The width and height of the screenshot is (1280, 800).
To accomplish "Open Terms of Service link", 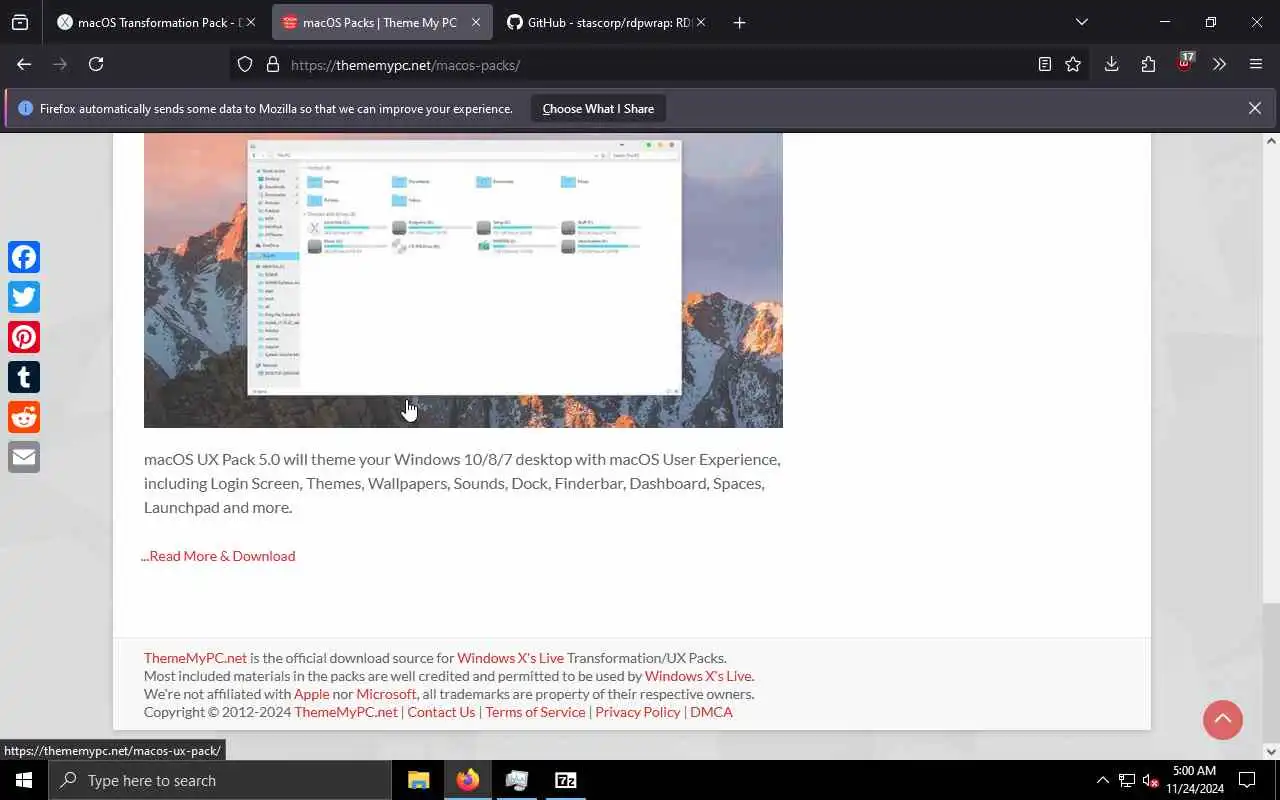I will pyautogui.click(x=535, y=712).
